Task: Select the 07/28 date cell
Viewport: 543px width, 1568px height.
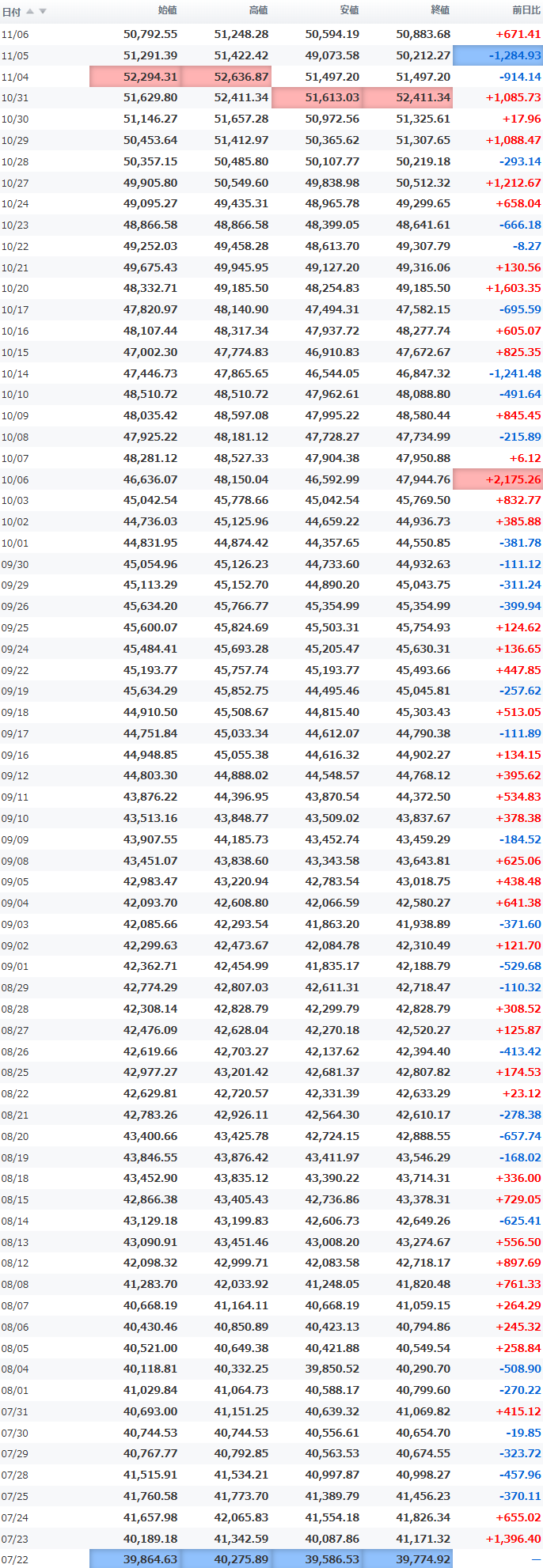Action: pos(15,1475)
